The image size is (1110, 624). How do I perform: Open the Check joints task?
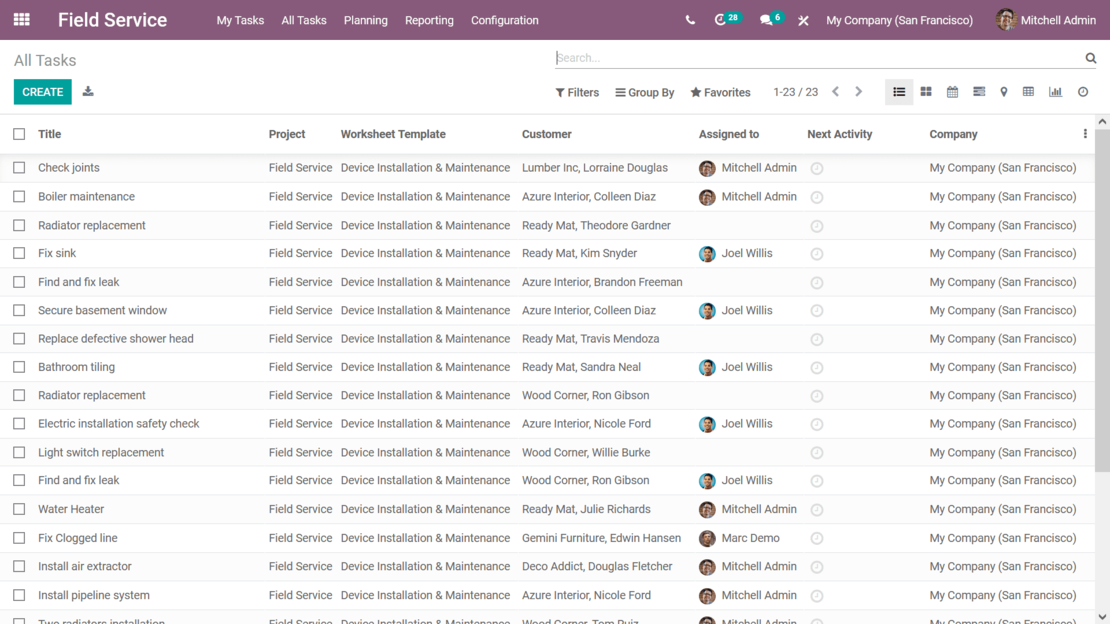tap(67, 167)
